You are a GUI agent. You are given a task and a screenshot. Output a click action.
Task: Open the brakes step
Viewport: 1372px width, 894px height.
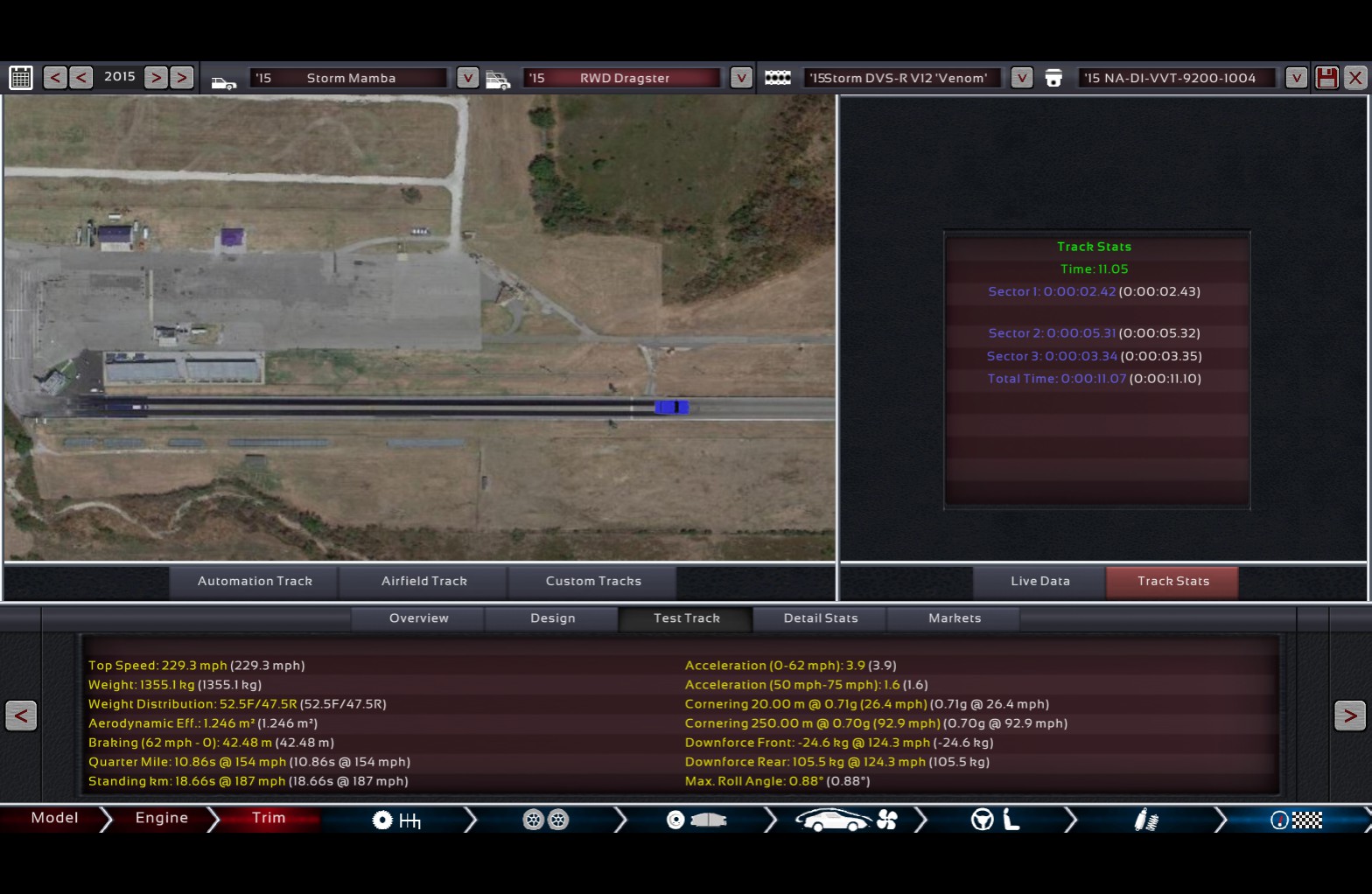click(696, 821)
